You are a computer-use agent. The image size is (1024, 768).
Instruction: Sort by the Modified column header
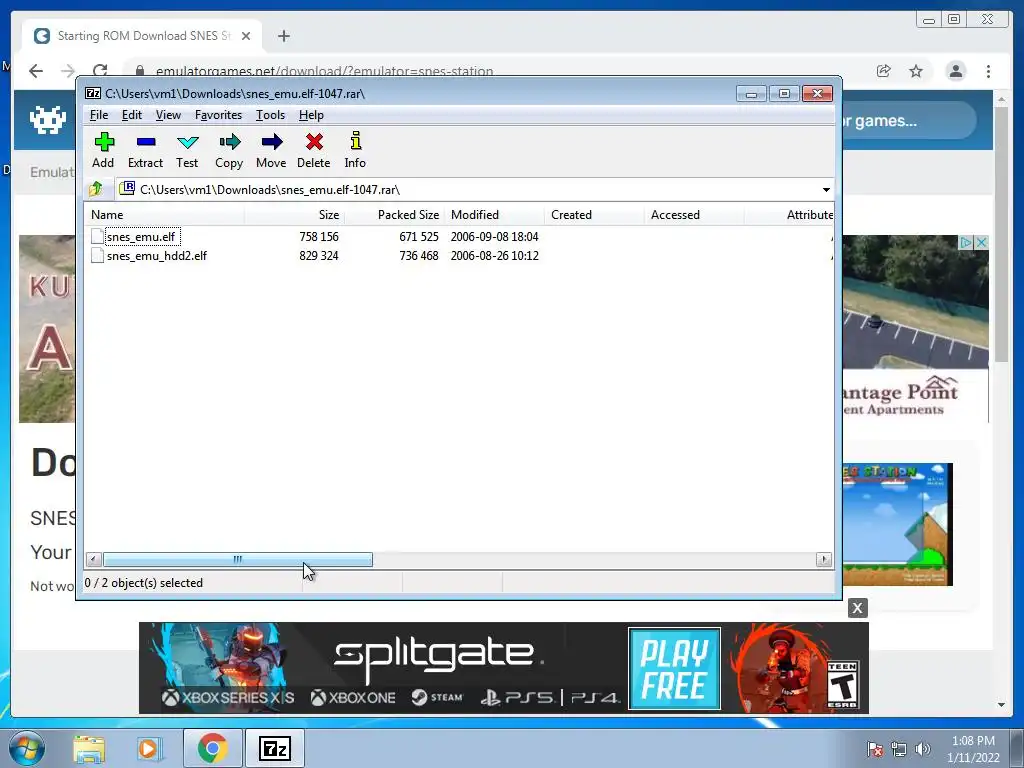pyautogui.click(x=494, y=215)
